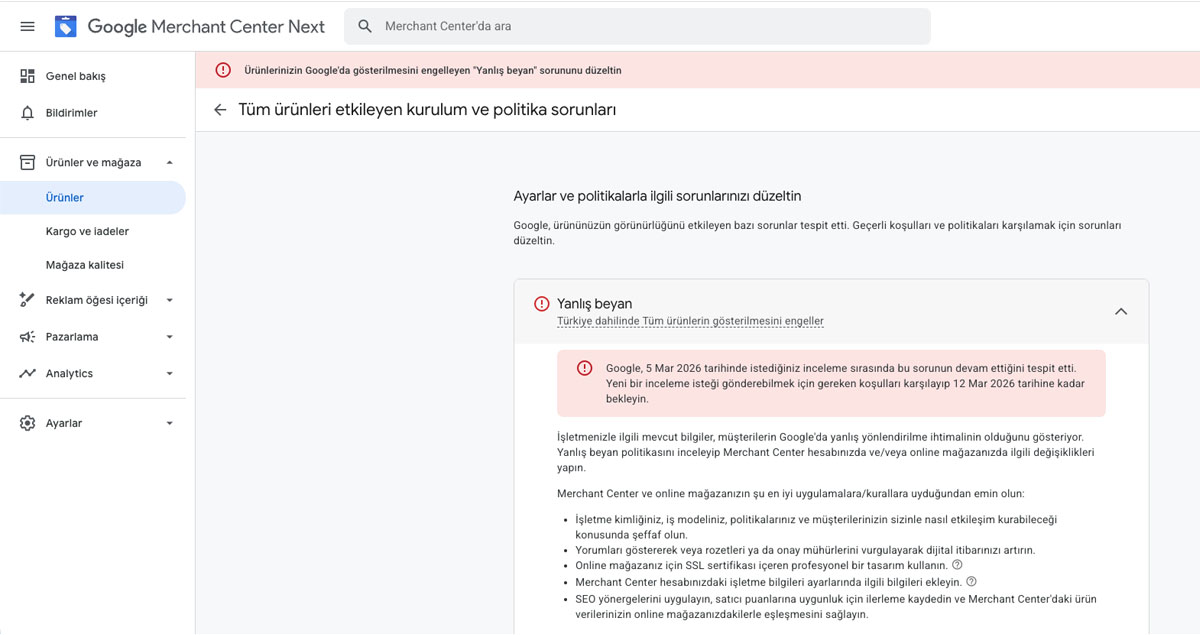Click the Reklam öğesi içeriği icon
The image size is (1200, 635).
click(x=28, y=299)
